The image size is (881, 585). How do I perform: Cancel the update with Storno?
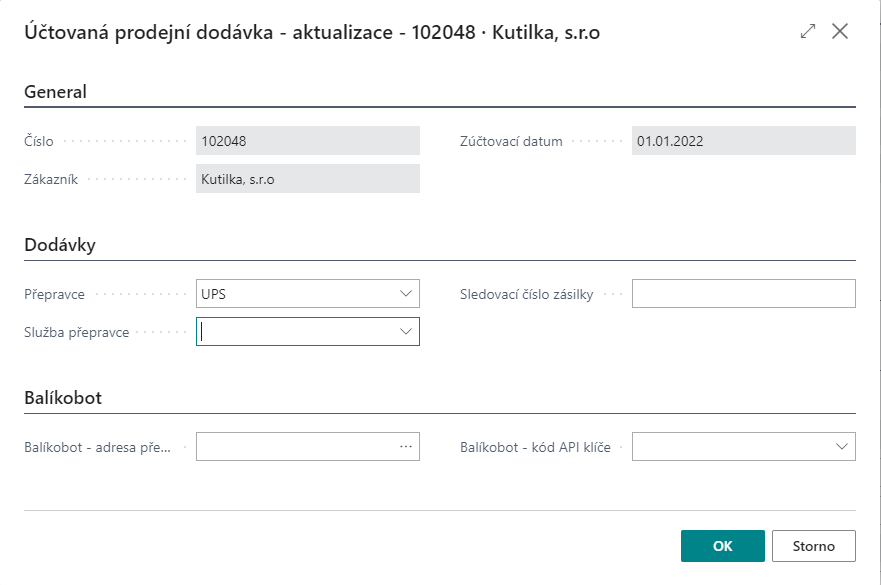pos(812,546)
